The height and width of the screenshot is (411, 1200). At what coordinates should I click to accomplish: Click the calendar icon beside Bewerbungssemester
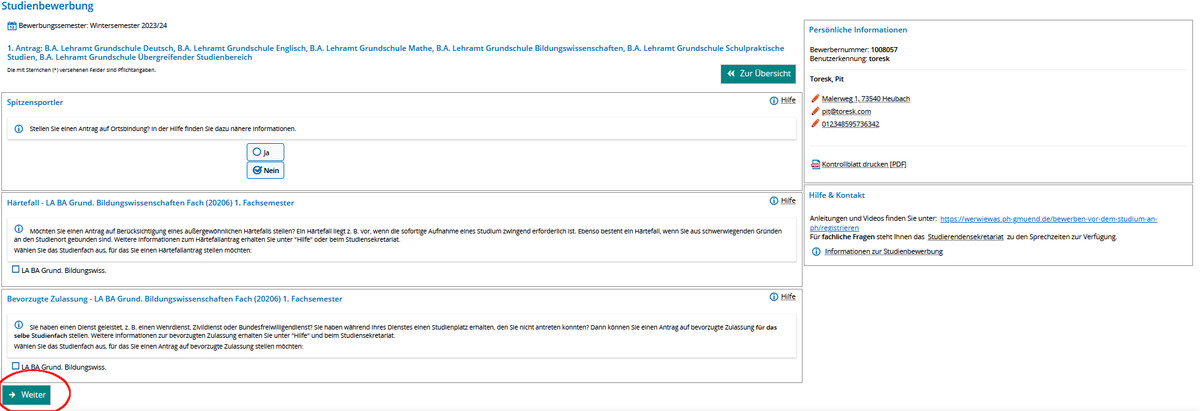[x=12, y=25]
